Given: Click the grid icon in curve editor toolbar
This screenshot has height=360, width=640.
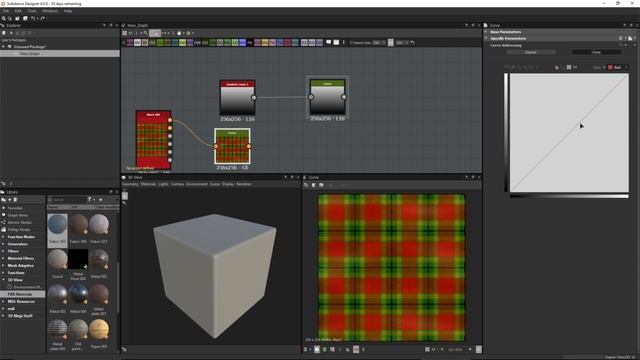Looking at the screenshot, I should click(x=569, y=67).
